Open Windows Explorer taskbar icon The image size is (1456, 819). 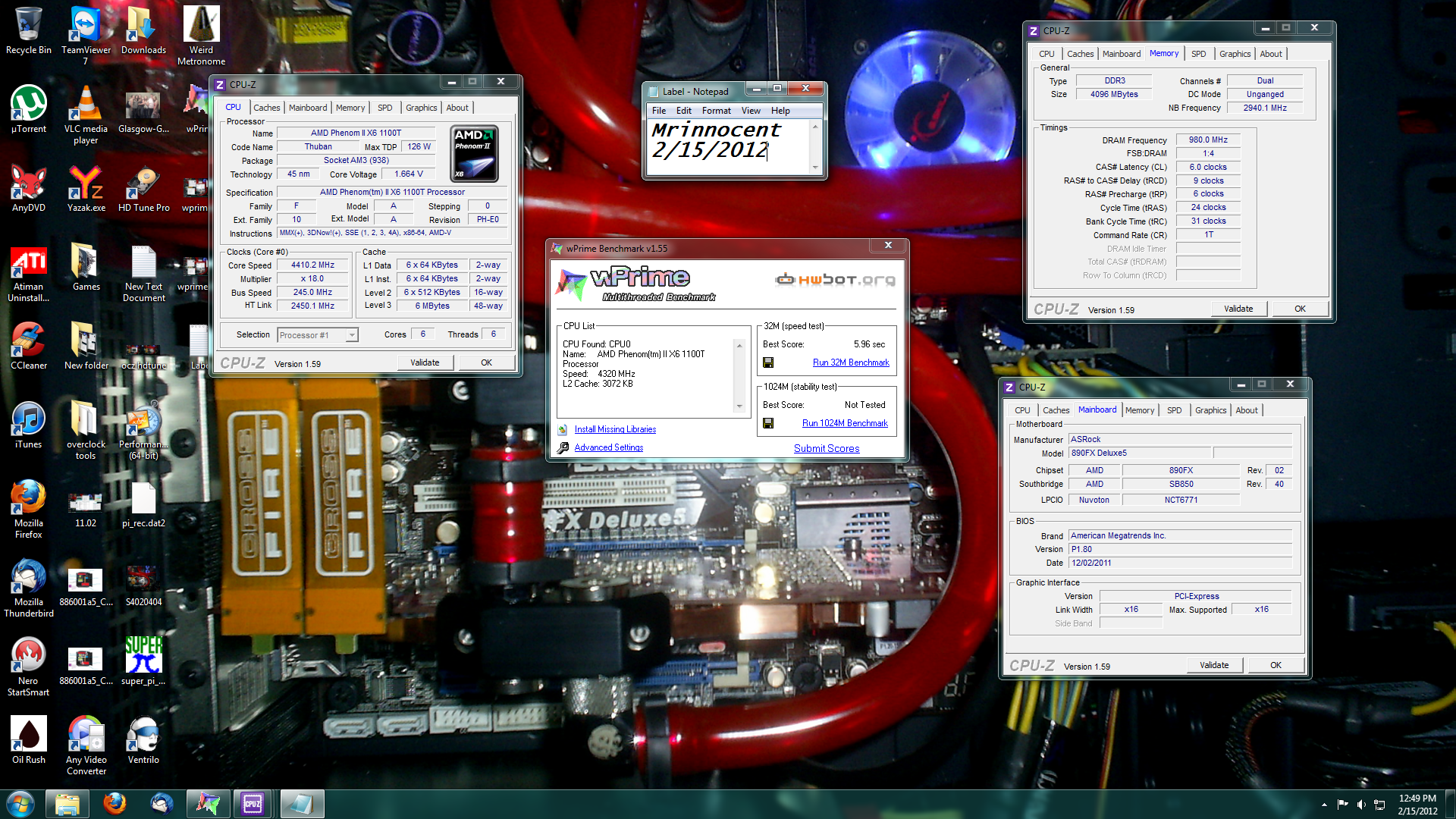pyautogui.click(x=67, y=803)
